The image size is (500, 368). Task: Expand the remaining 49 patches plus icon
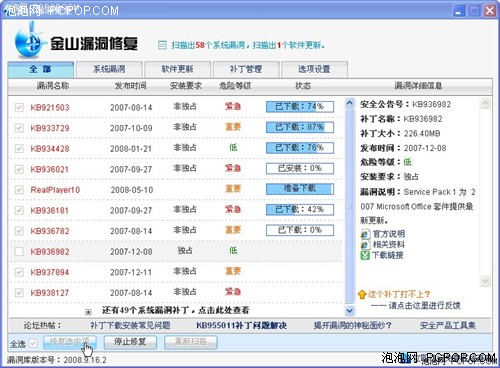point(88,312)
